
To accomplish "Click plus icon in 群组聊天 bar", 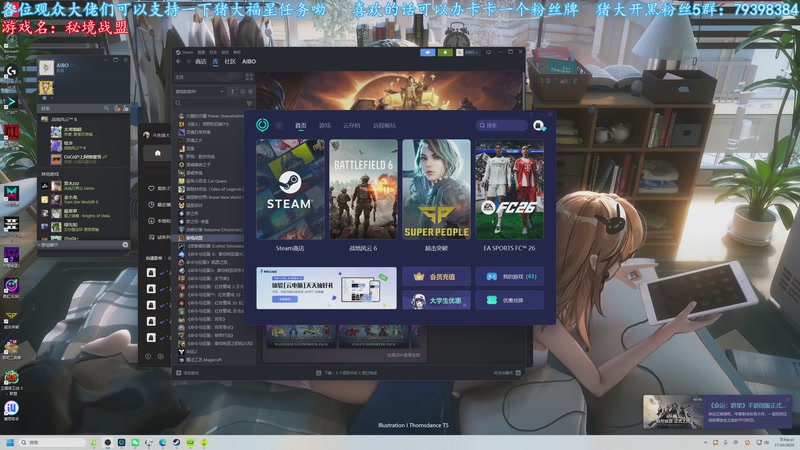I will click(x=125, y=245).
